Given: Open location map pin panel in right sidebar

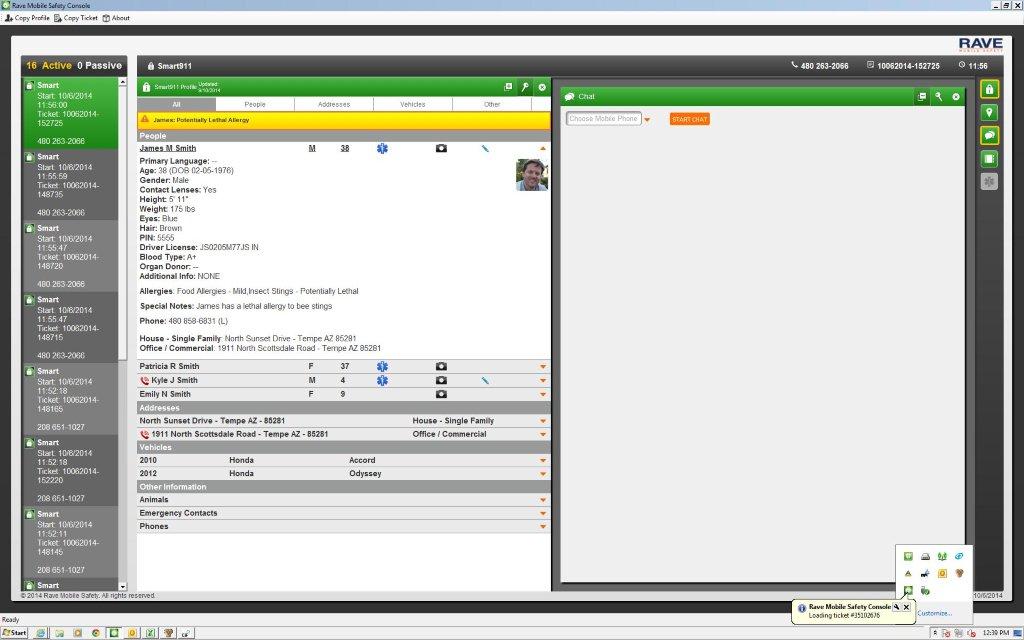Looking at the screenshot, I should click(989, 113).
